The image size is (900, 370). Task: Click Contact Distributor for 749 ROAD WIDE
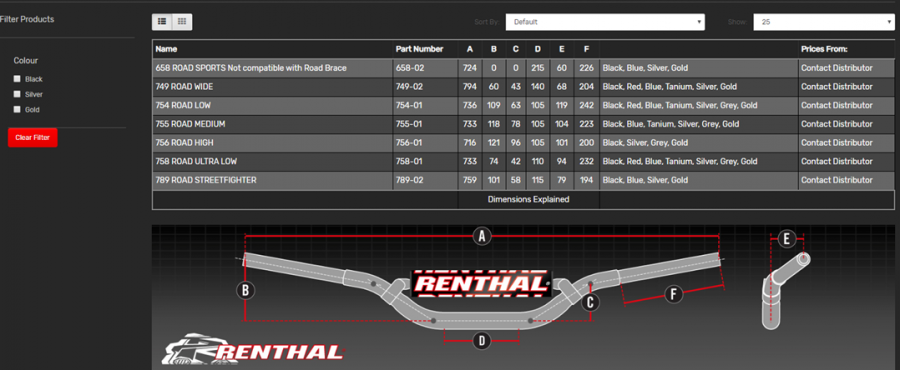(837, 87)
